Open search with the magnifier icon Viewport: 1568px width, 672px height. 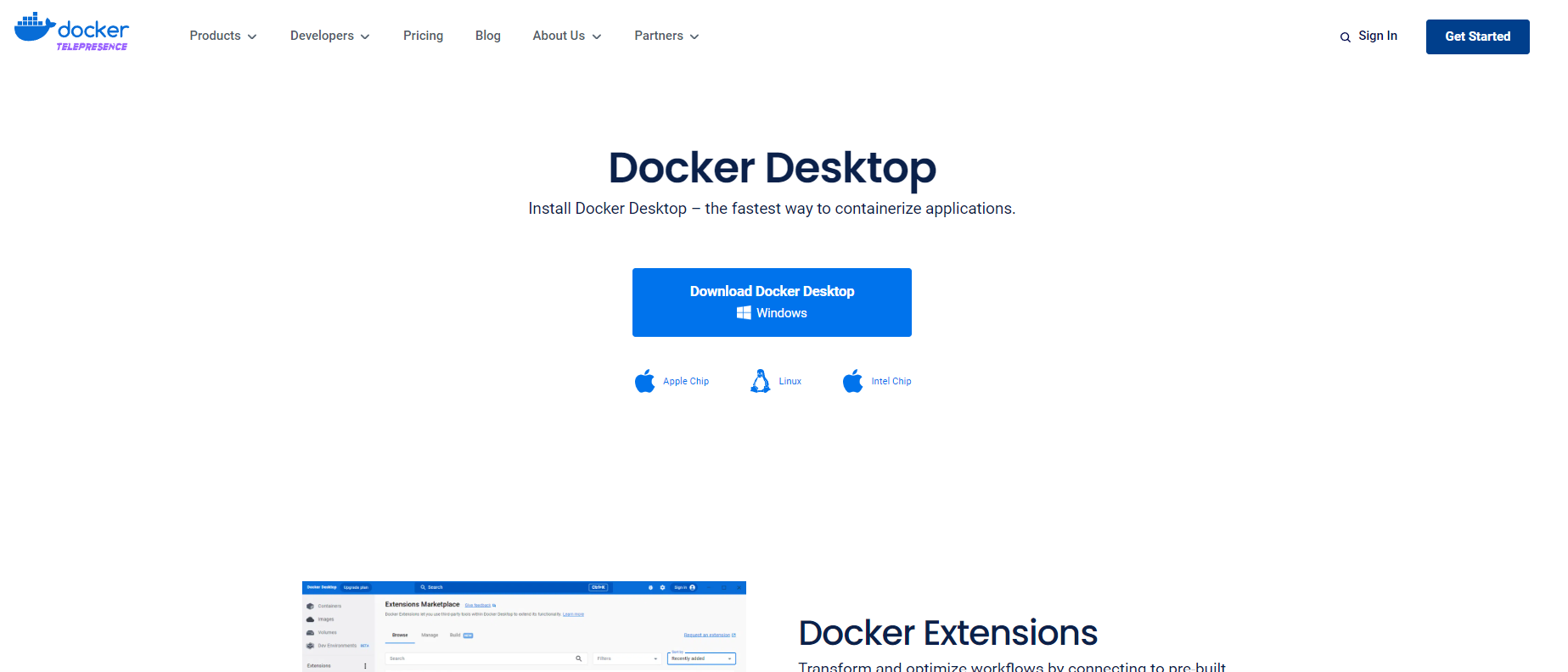(1345, 37)
